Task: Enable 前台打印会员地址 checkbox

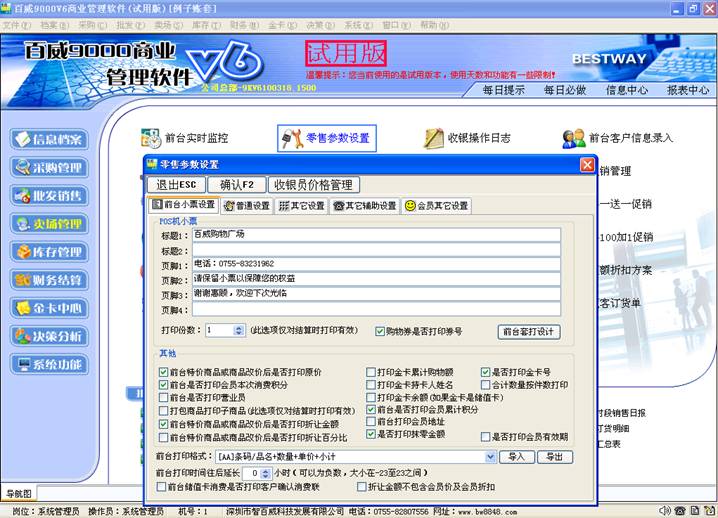Action: (x=371, y=421)
